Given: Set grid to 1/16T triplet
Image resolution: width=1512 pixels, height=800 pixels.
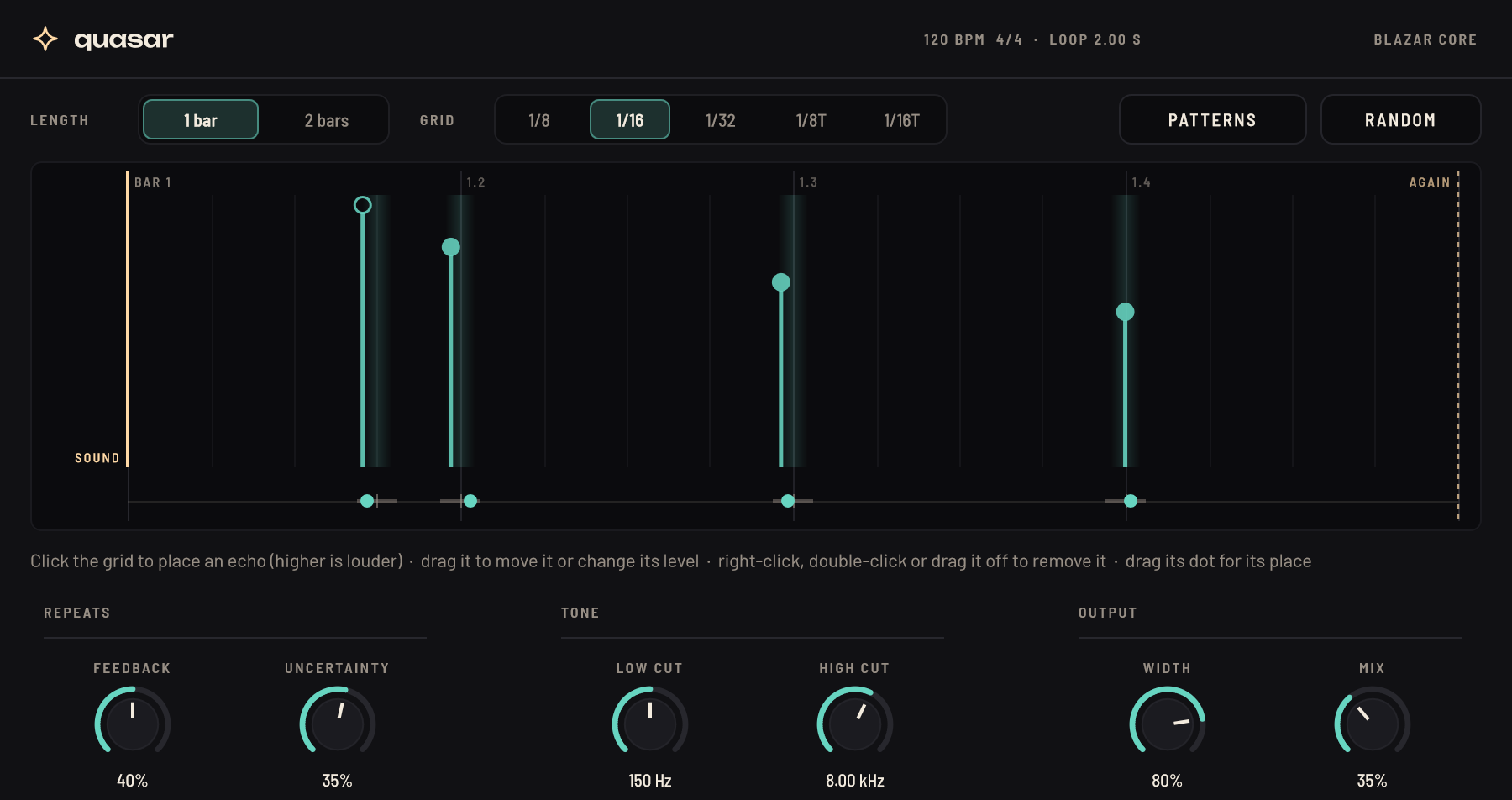Looking at the screenshot, I should (x=902, y=119).
